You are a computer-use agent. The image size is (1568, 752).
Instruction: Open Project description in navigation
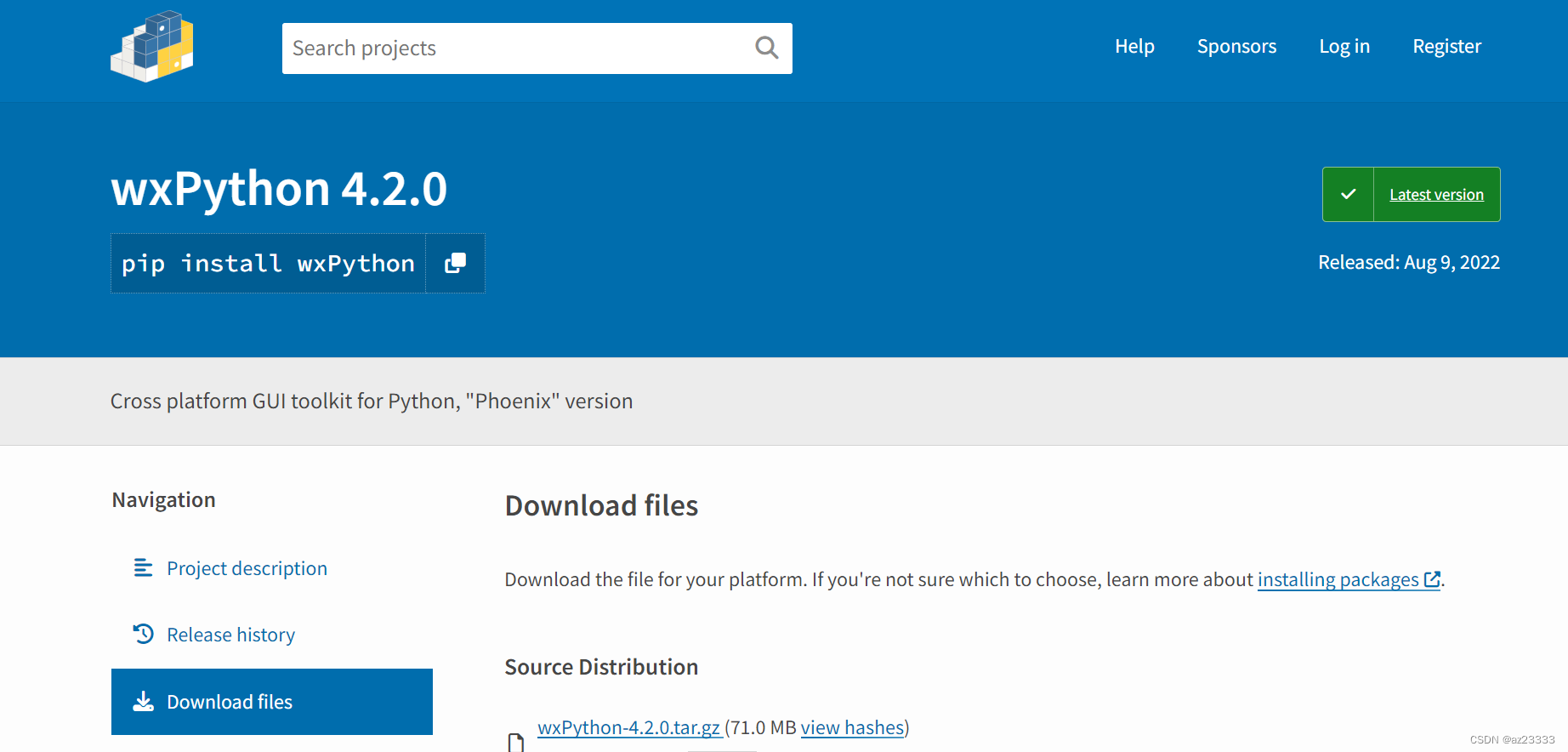247,568
